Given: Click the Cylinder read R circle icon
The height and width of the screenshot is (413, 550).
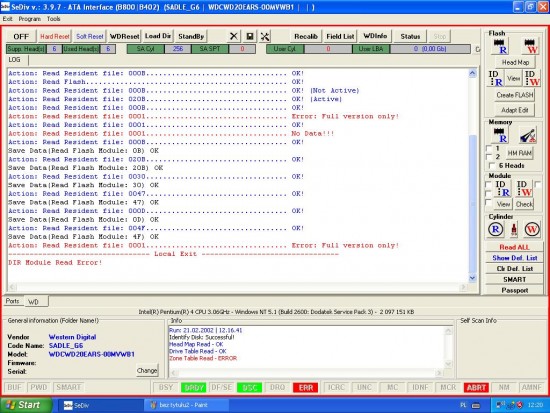Looking at the screenshot, I should [x=496, y=229].
